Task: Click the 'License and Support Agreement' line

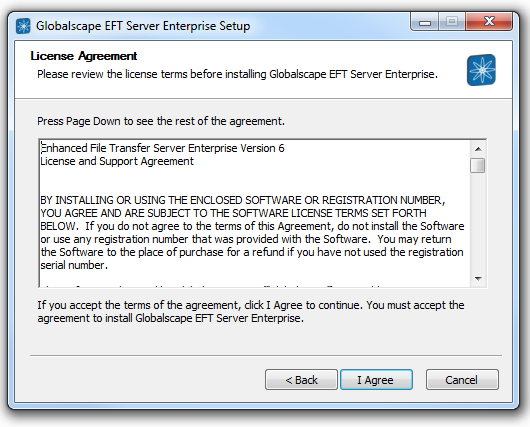Action: (117, 161)
